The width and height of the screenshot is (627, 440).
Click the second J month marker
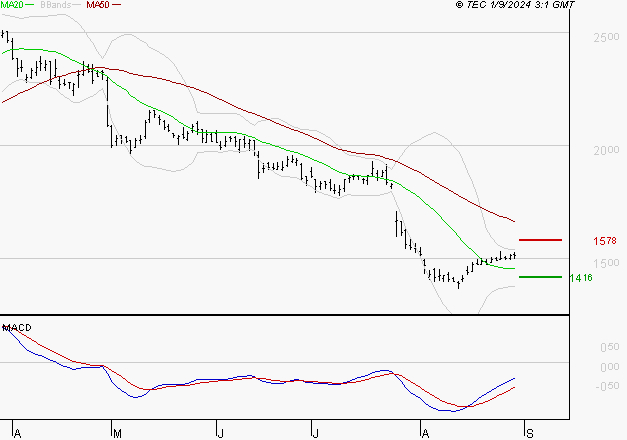(x=315, y=434)
